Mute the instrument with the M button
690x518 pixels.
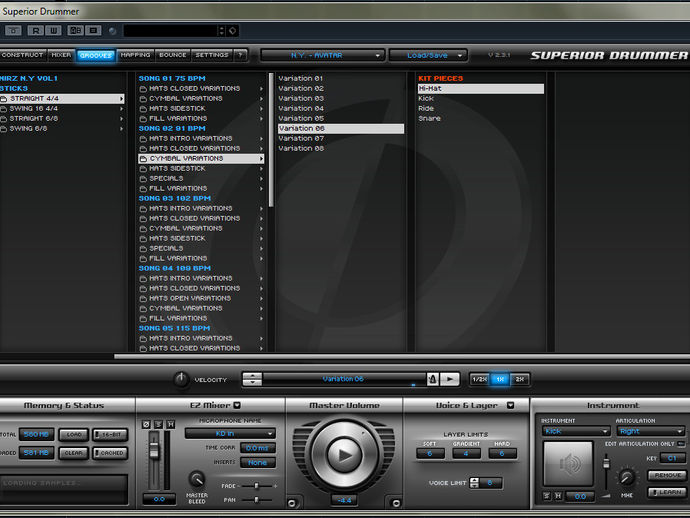click(558, 496)
